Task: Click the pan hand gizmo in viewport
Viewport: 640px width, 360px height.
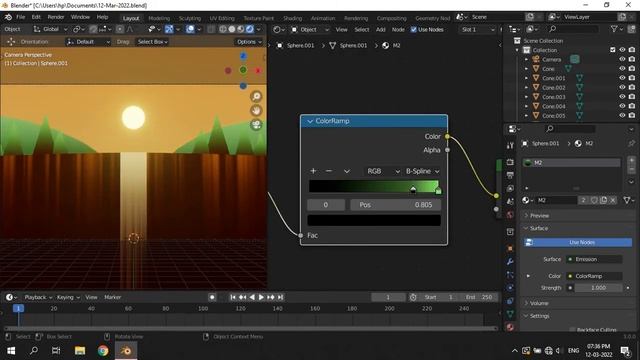Action: click(256, 111)
